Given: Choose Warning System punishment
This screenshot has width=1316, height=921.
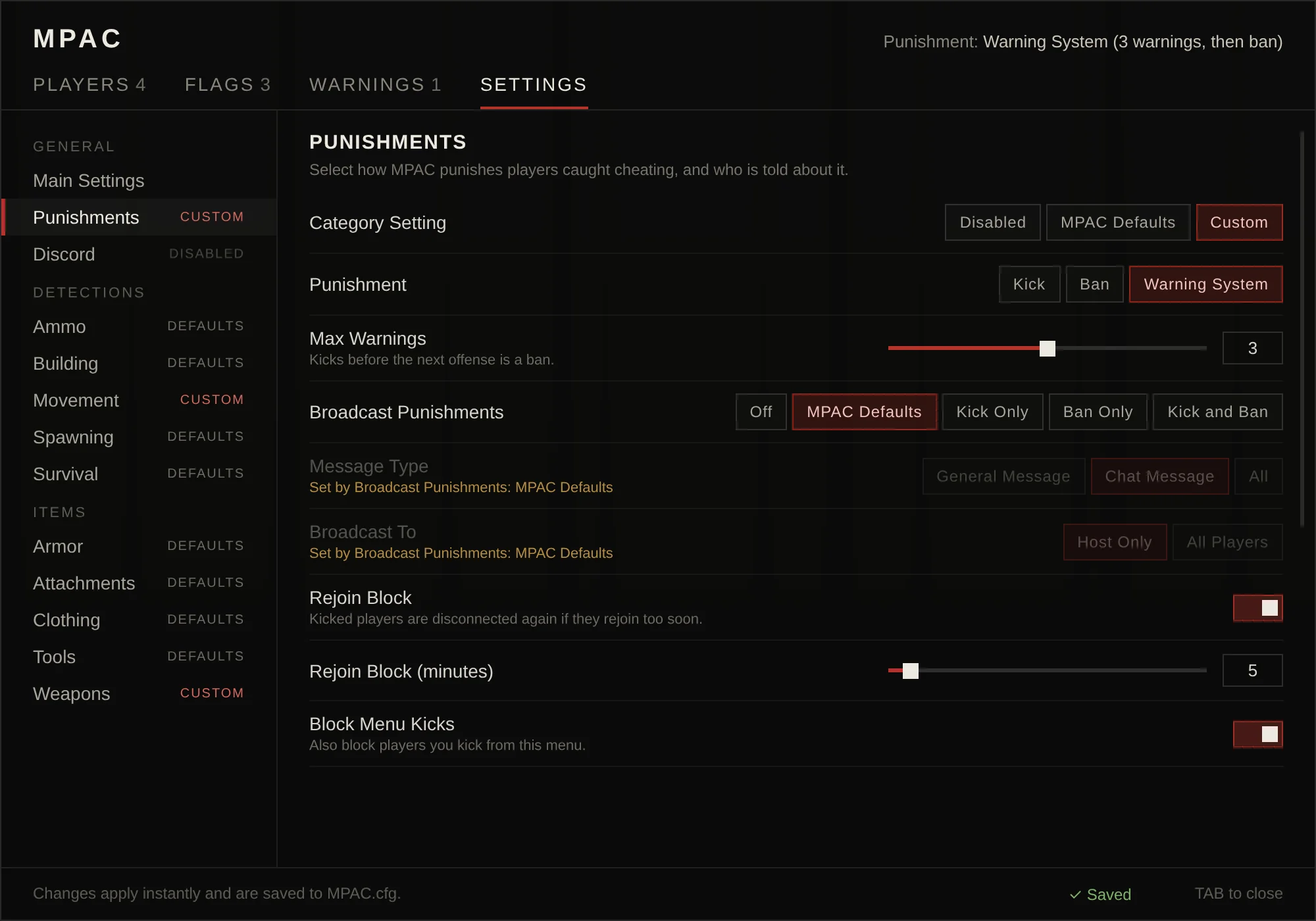Looking at the screenshot, I should click(1205, 284).
